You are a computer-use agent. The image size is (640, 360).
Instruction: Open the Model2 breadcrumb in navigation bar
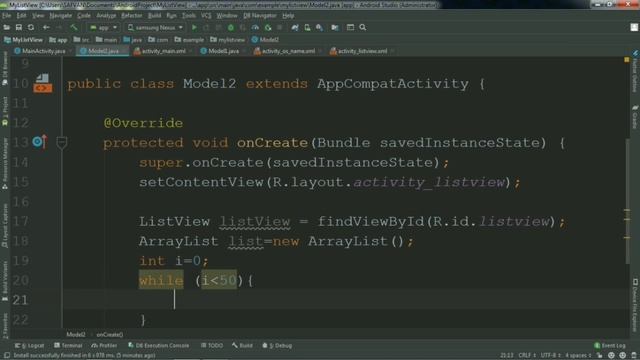265,40
